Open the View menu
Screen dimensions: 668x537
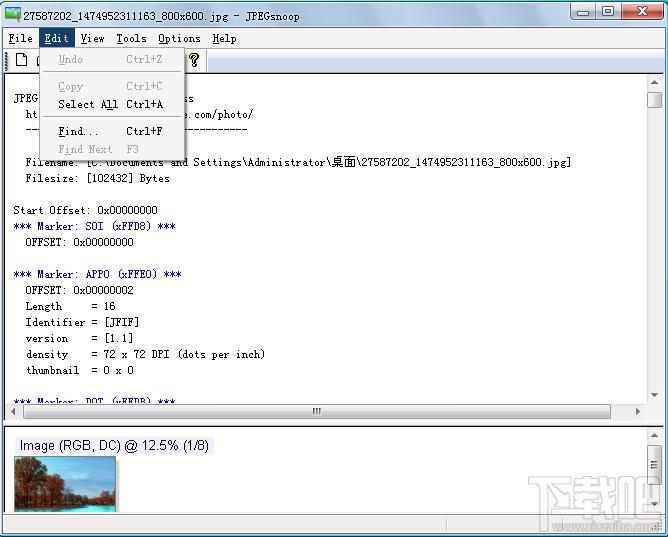tap(92, 38)
